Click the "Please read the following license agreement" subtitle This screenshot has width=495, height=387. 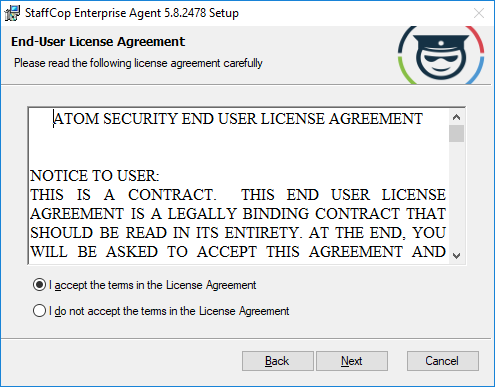click(x=138, y=63)
